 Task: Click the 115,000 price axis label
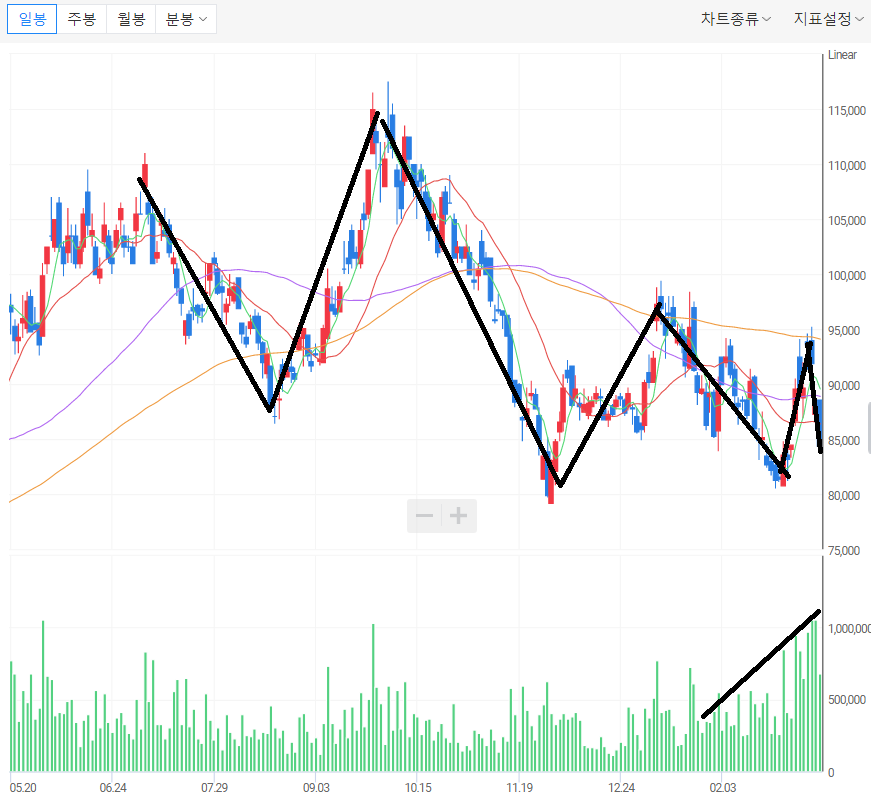point(847,111)
